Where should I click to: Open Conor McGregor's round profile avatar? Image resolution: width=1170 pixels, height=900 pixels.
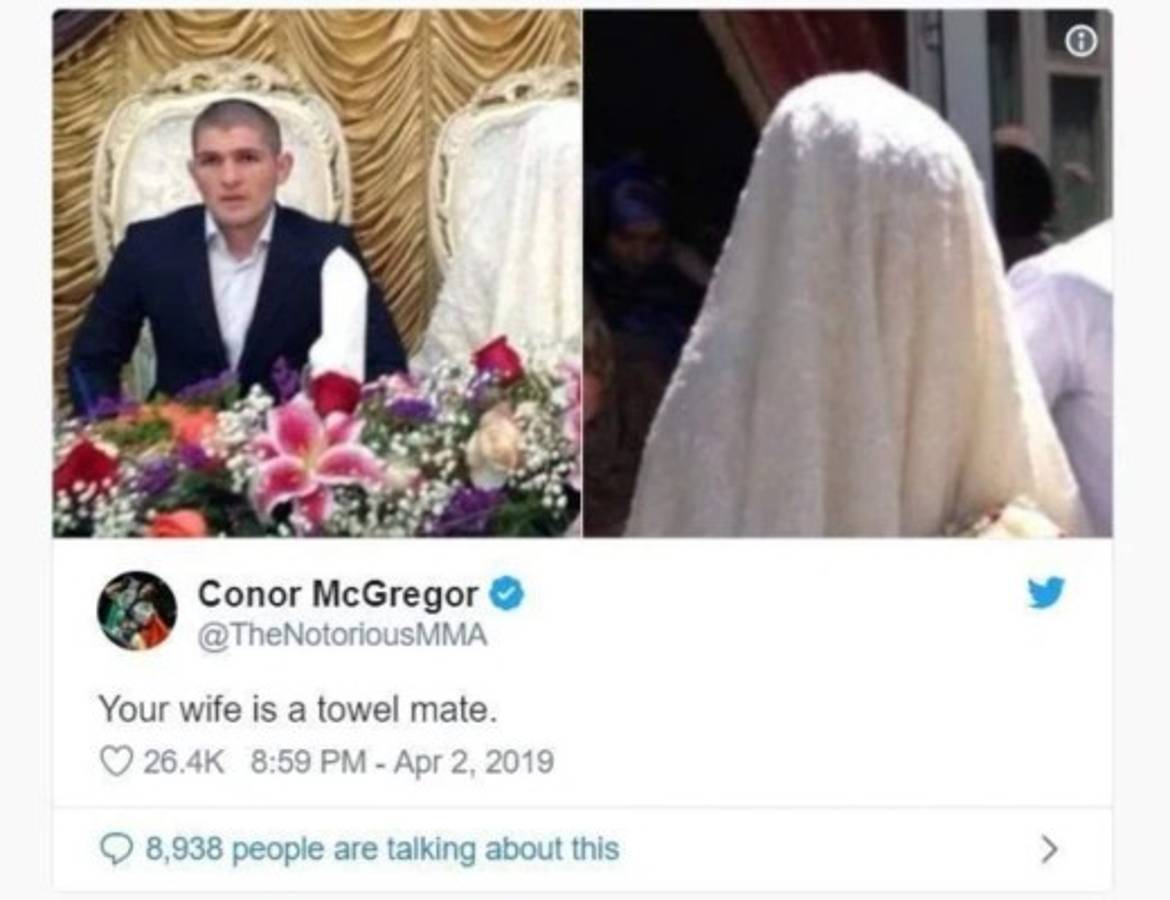(x=137, y=611)
